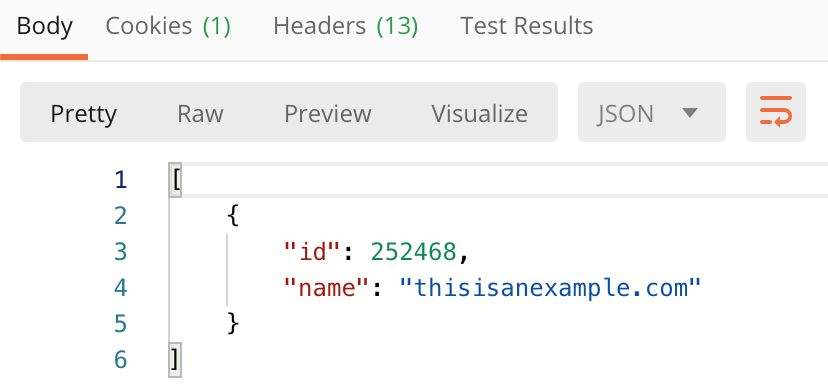Image resolution: width=828 pixels, height=390 pixels.
Task: Click line number 2 in the gutter
Action: tap(121, 216)
